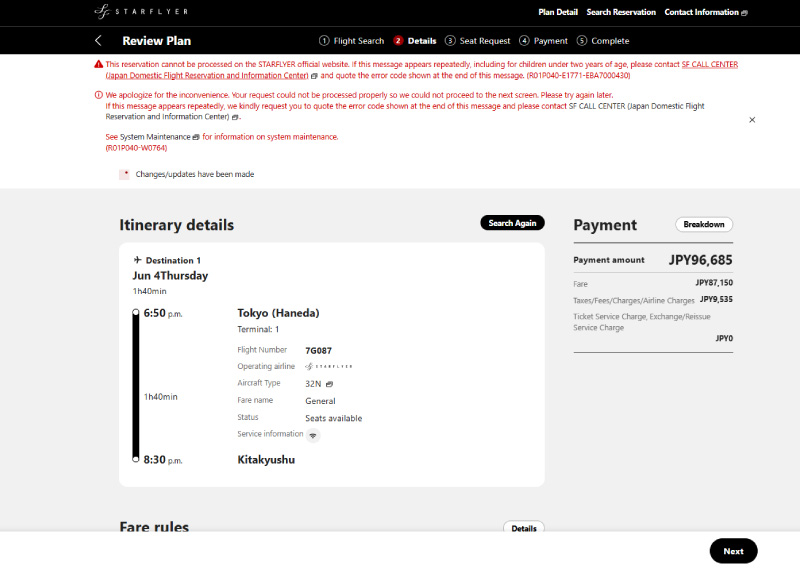Viewport: 800px width, 570px height.
Task: Expand the payment Breakdown
Action: click(x=704, y=225)
